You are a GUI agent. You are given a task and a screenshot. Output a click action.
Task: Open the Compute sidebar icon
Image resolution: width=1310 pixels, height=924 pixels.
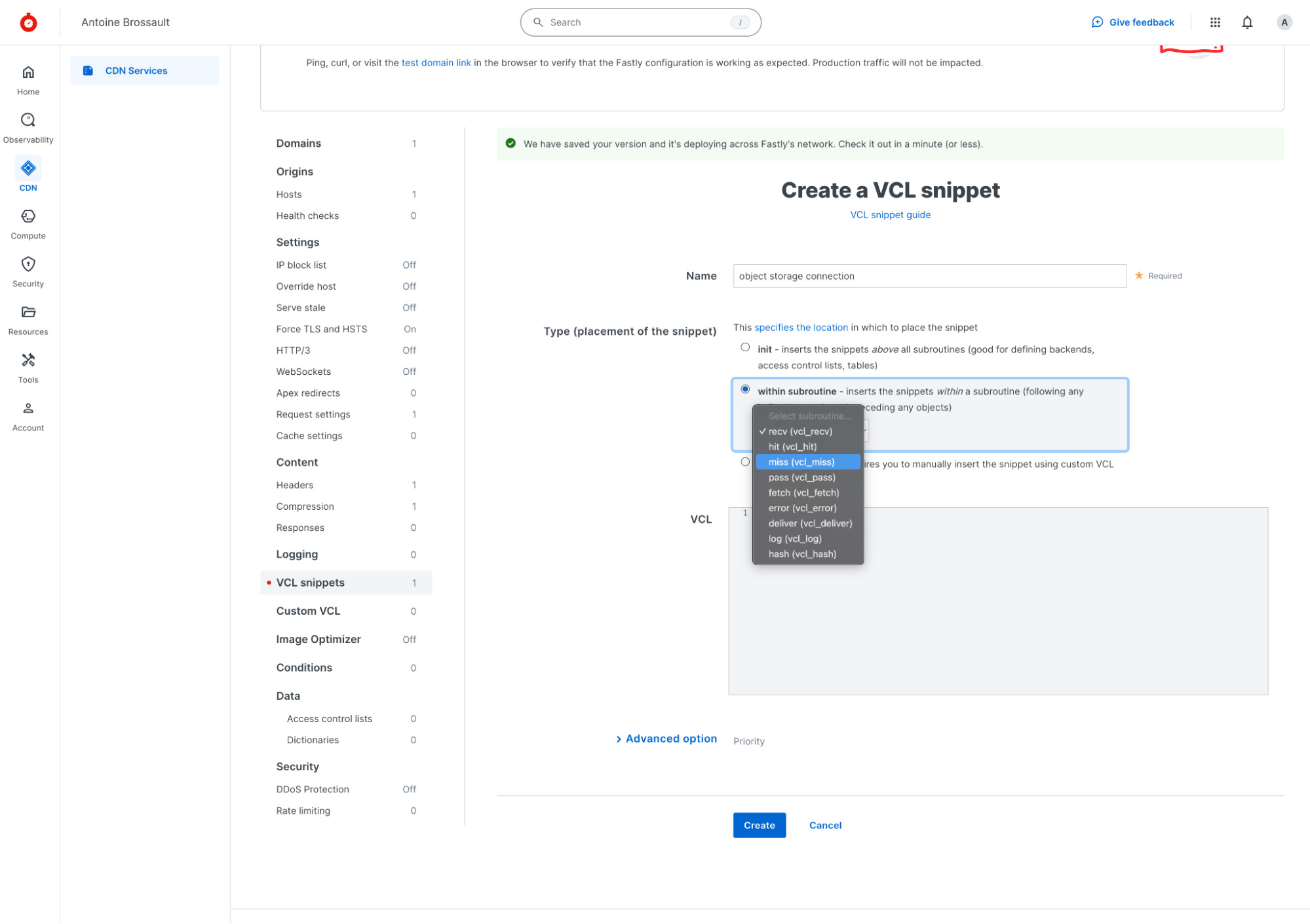(x=28, y=216)
